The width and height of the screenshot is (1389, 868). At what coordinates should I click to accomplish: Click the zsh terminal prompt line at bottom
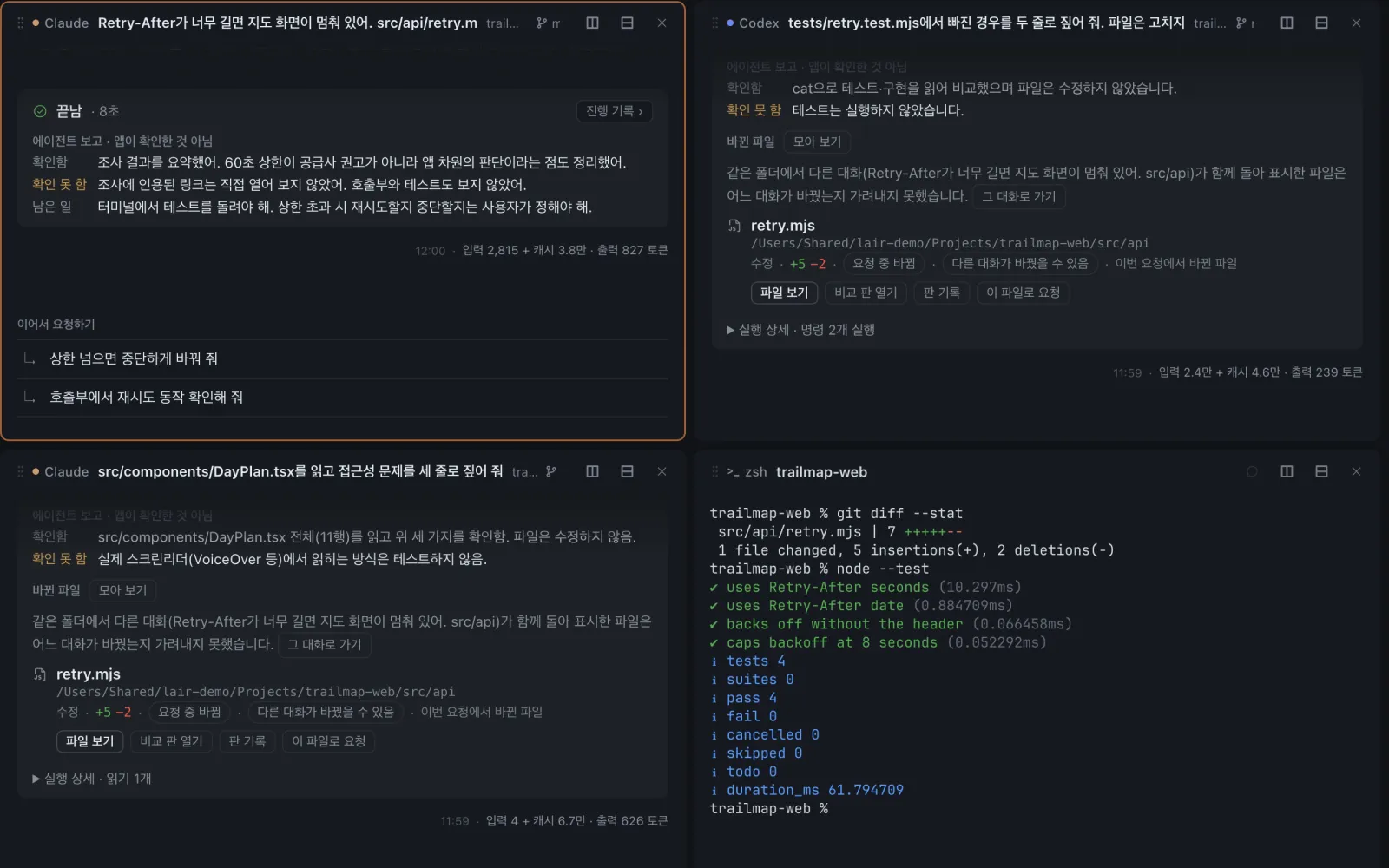769,808
